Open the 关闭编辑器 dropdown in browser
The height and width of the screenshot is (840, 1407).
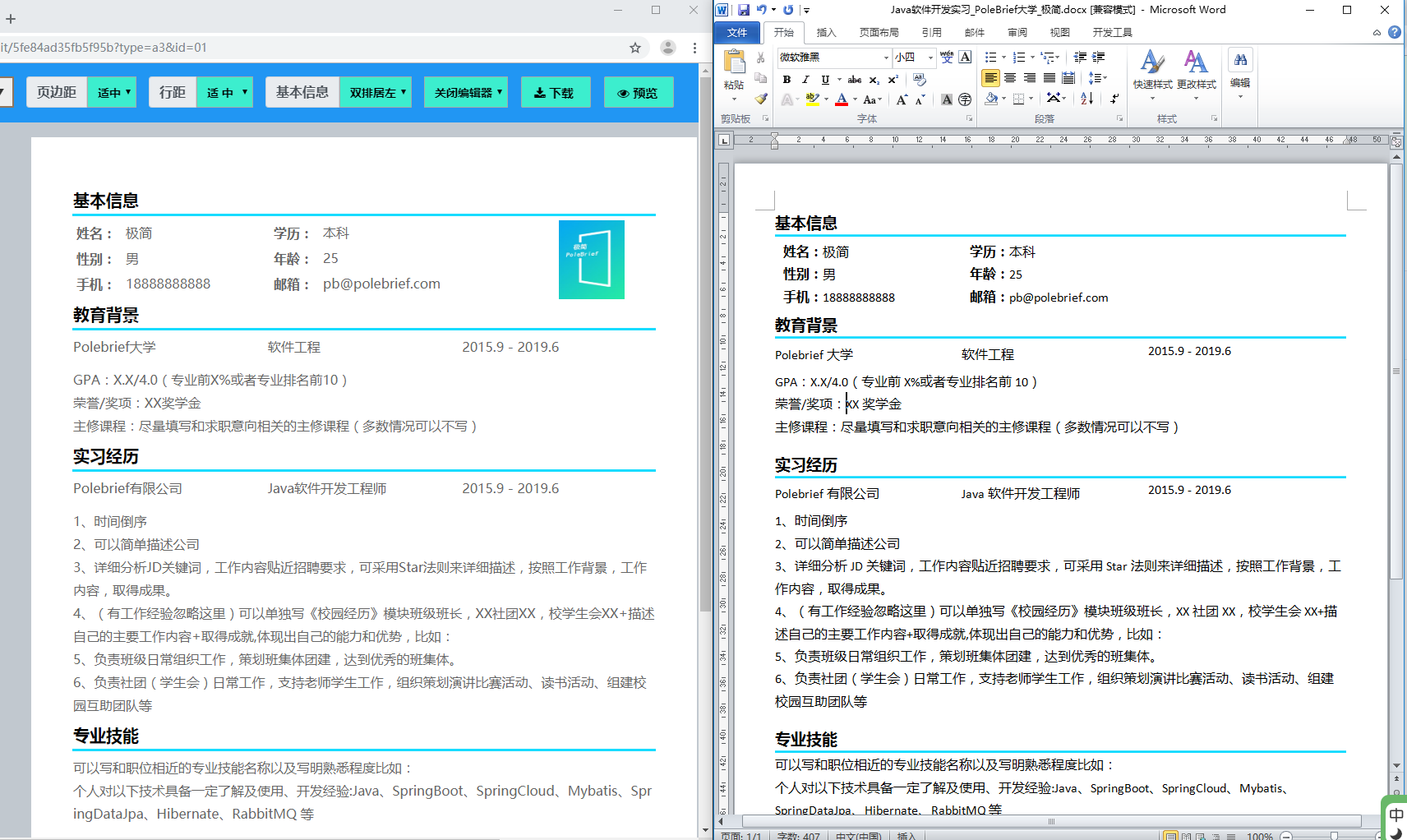pyautogui.click(x=467, y=92)
